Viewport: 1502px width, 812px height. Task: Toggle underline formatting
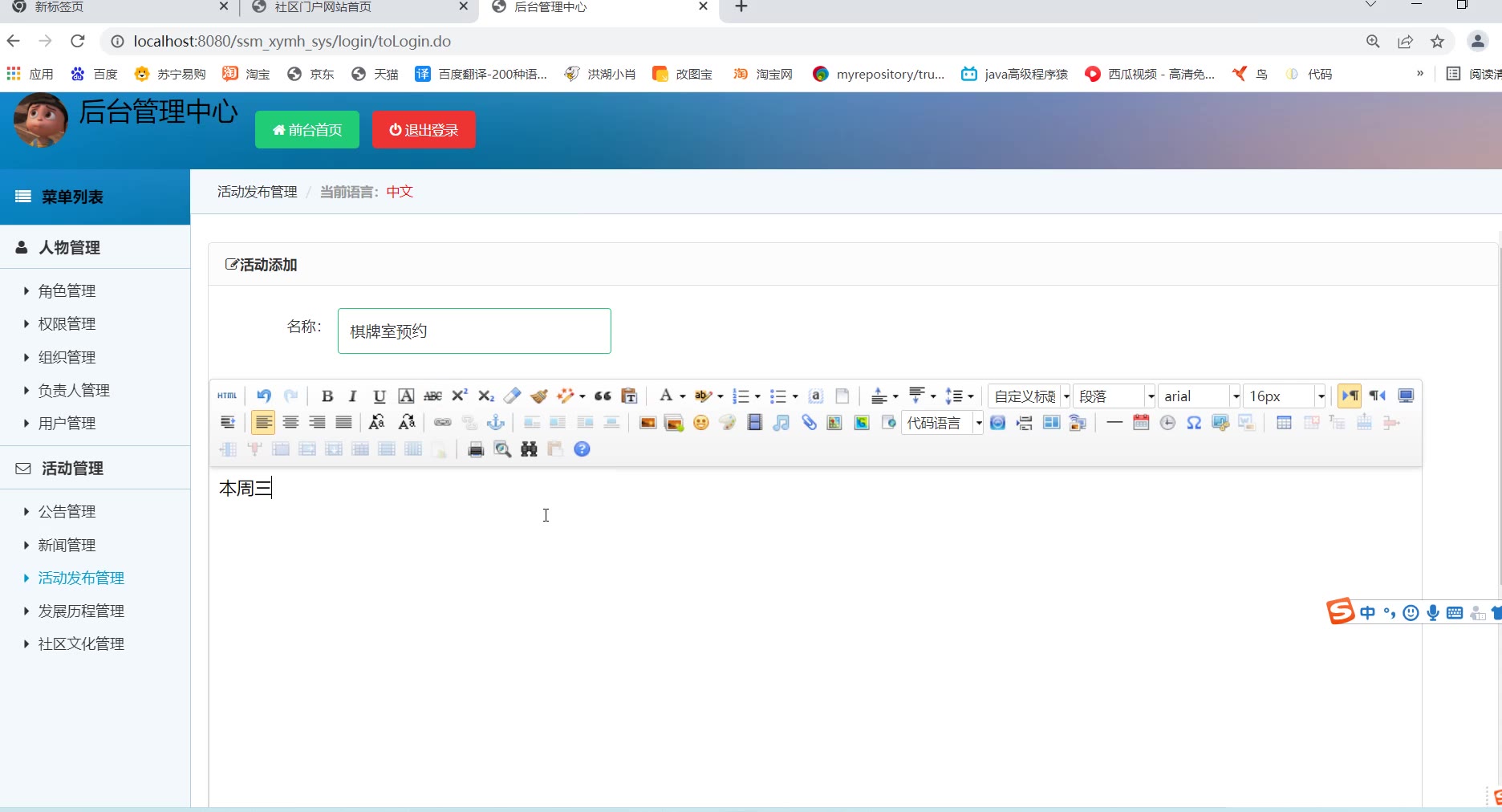(x=380, y=396)
